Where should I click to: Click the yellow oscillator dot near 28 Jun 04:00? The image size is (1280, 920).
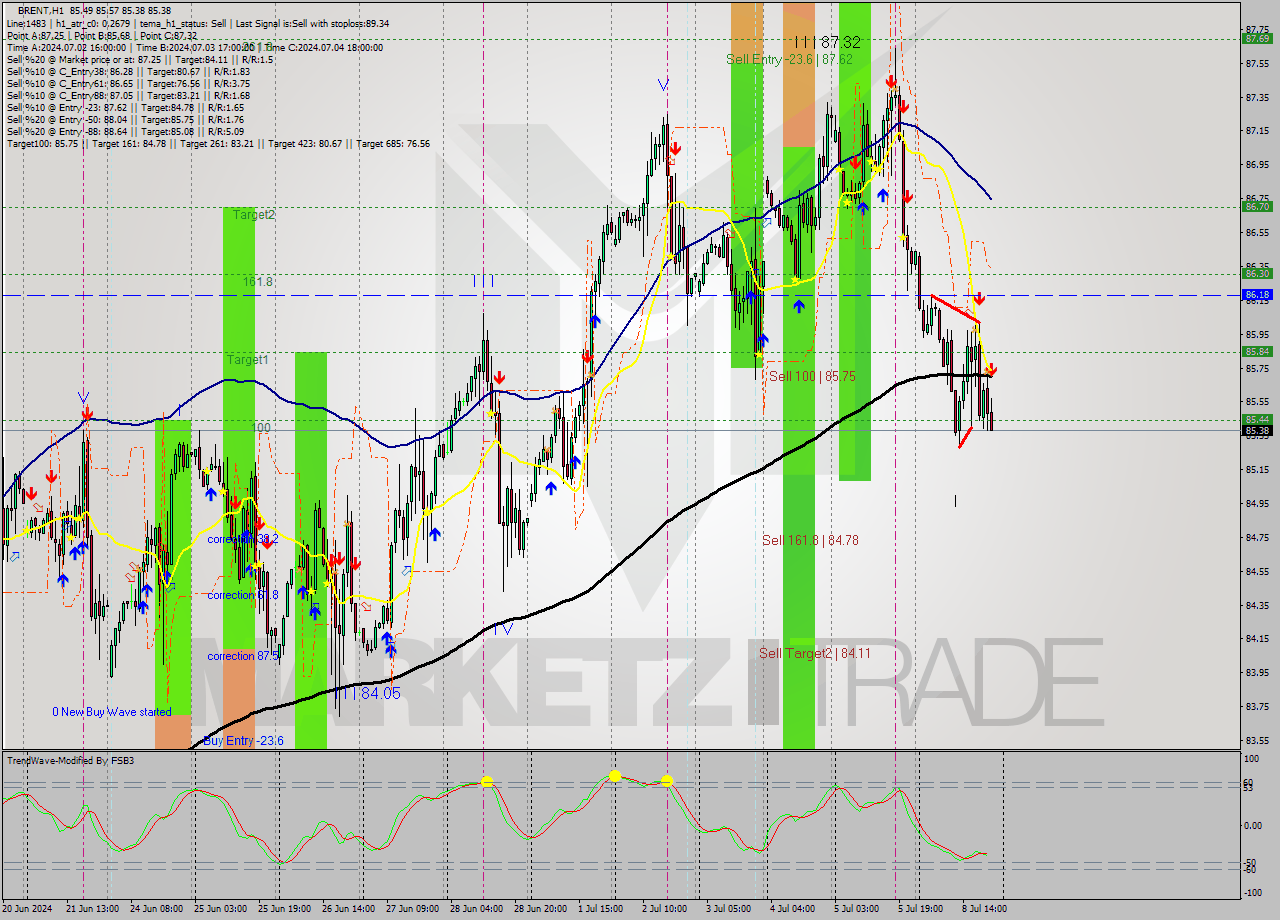tap(487, 781)
